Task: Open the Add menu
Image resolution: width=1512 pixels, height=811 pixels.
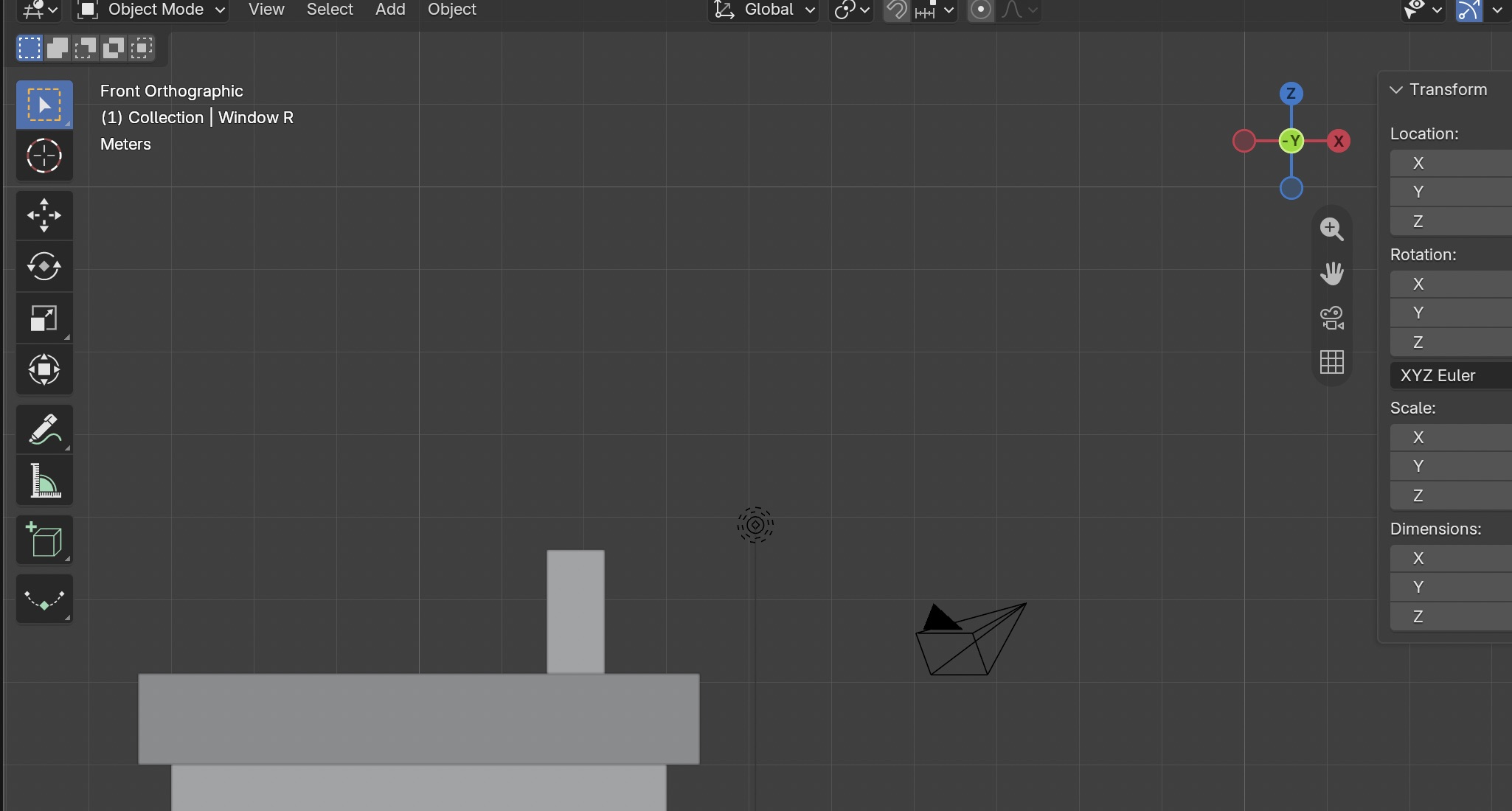Action: point(390,10)
